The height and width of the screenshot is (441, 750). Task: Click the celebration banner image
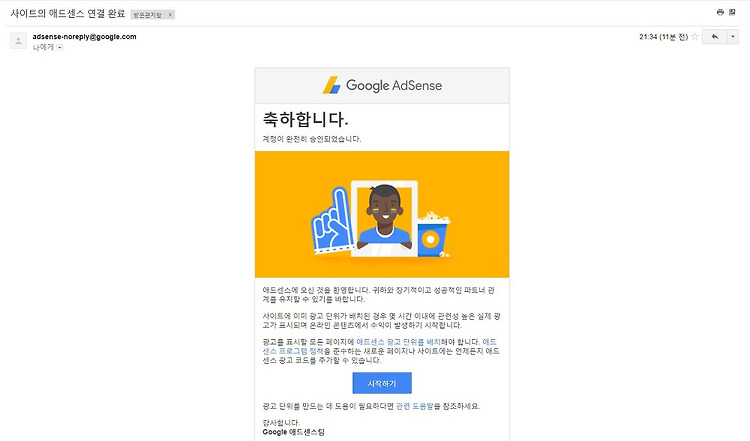tap(382, 214)
